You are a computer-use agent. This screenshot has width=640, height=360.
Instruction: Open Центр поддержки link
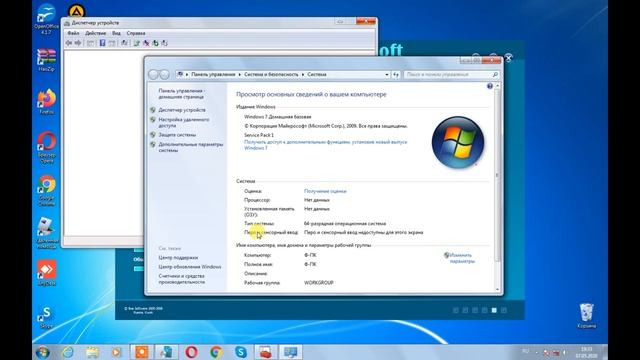[x=178, y=258]
